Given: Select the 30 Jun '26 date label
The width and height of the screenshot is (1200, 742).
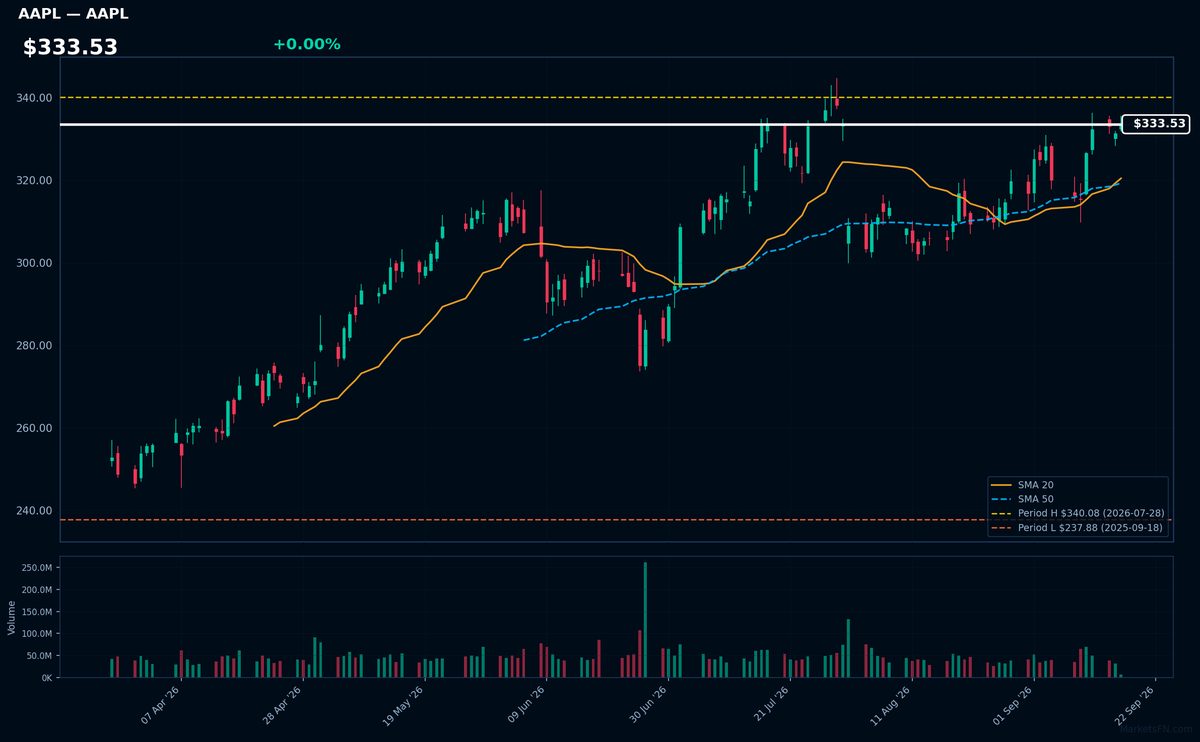Looking at the screenshot, I should 648,706.
